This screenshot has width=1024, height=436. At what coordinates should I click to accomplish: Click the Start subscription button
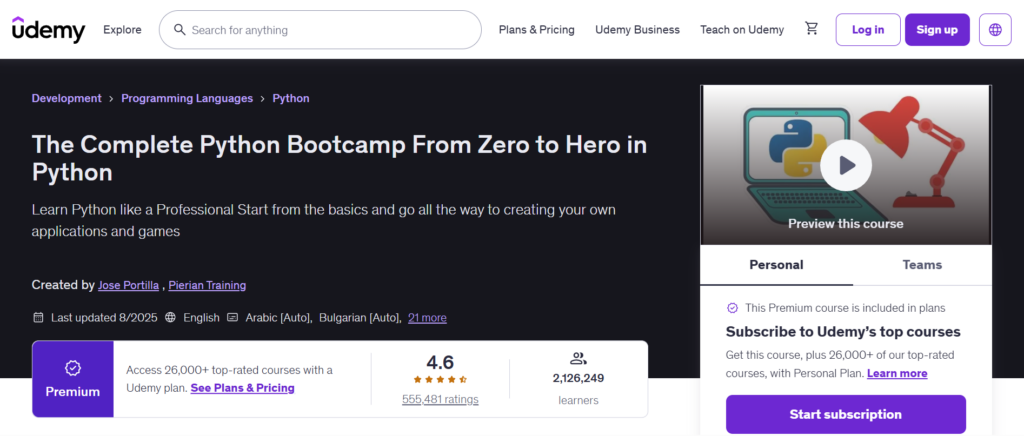[x=846, y=414]
